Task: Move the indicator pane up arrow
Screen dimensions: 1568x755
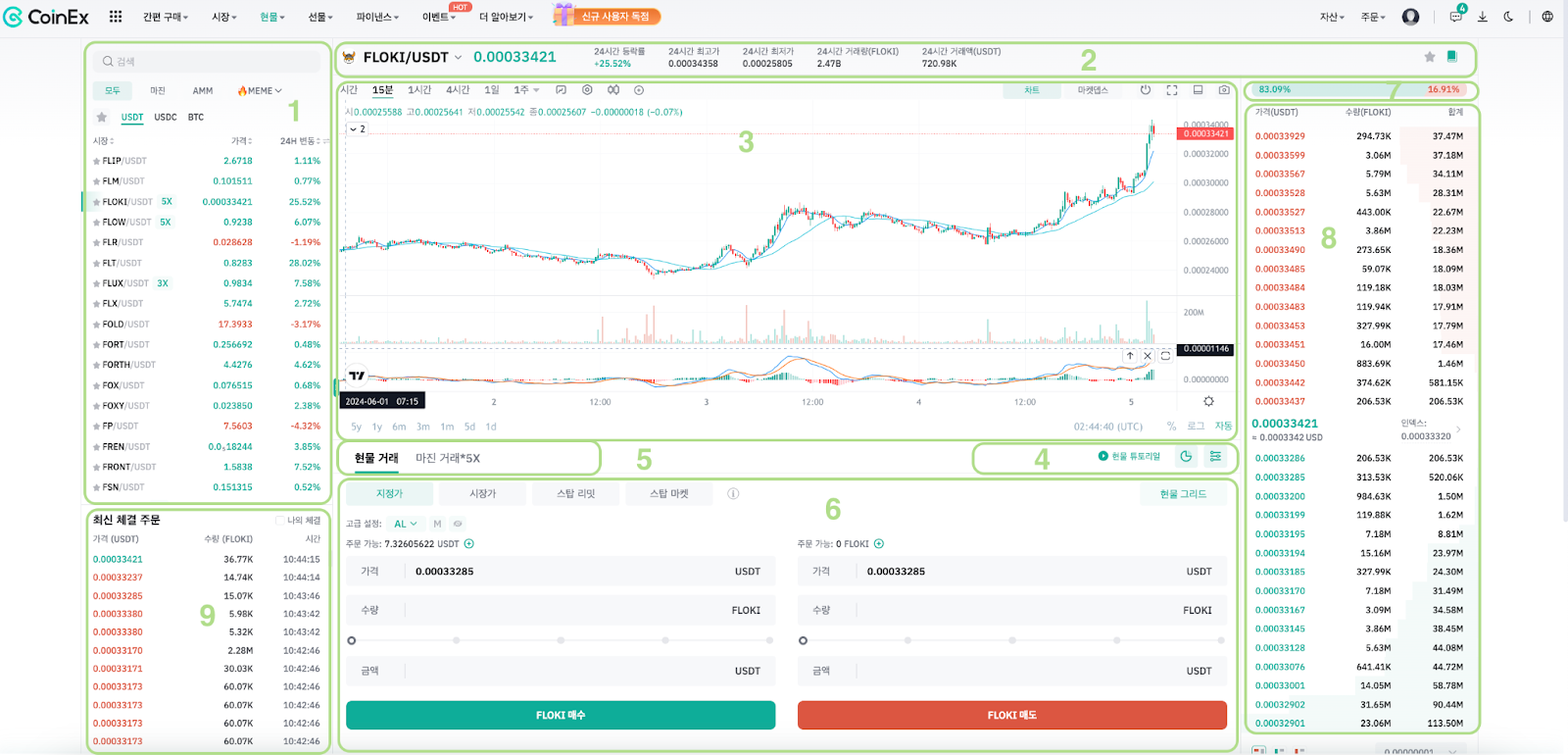Action: coord(1130,356)
